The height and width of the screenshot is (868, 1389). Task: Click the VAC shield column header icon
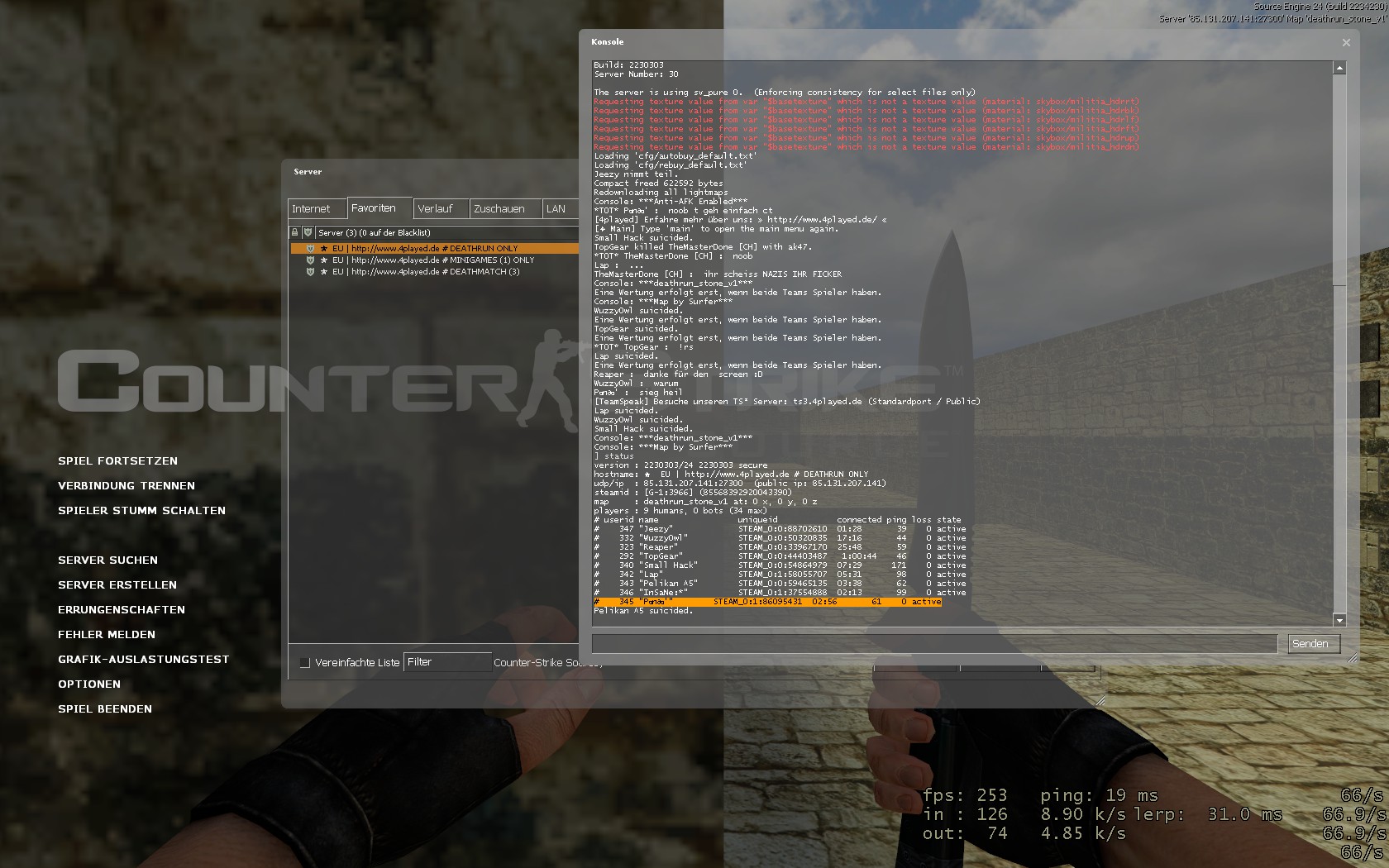click(x=308, y=232)
